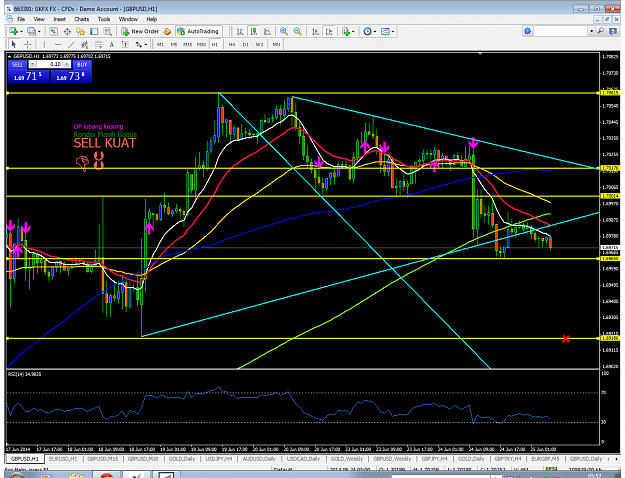This screenshot has width=625, height=478.
Task: Click the New Order button
Action: (x=140, y=31)
